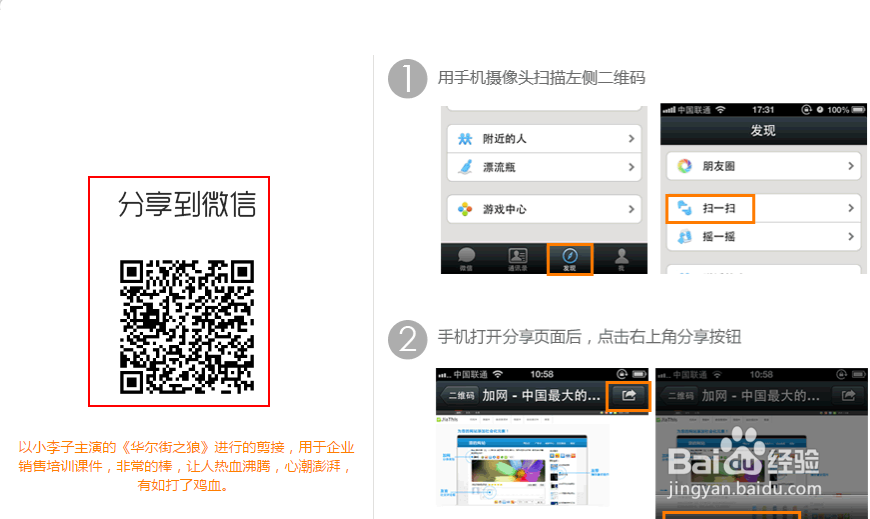Switch to the 我 profile tab

click(x=621, y=259)
